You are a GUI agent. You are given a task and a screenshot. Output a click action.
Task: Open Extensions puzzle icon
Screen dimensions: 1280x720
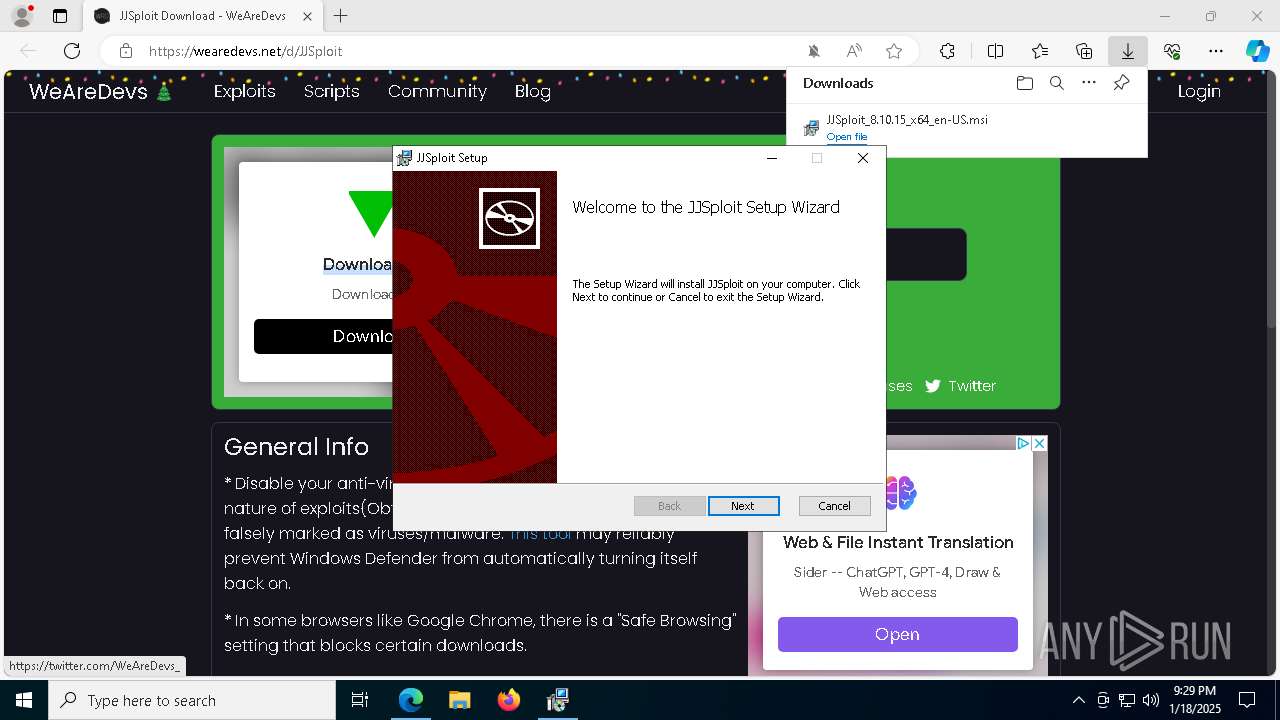pos(947,51)
